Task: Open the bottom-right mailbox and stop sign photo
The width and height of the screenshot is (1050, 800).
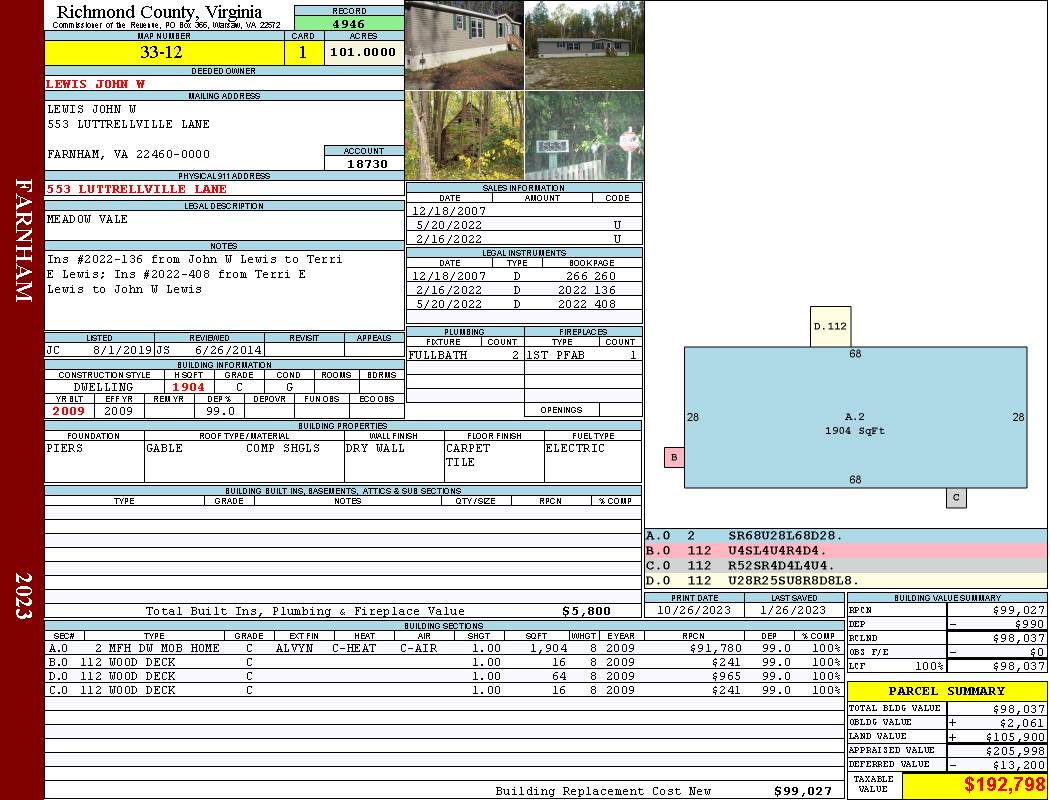Action: 584,136
